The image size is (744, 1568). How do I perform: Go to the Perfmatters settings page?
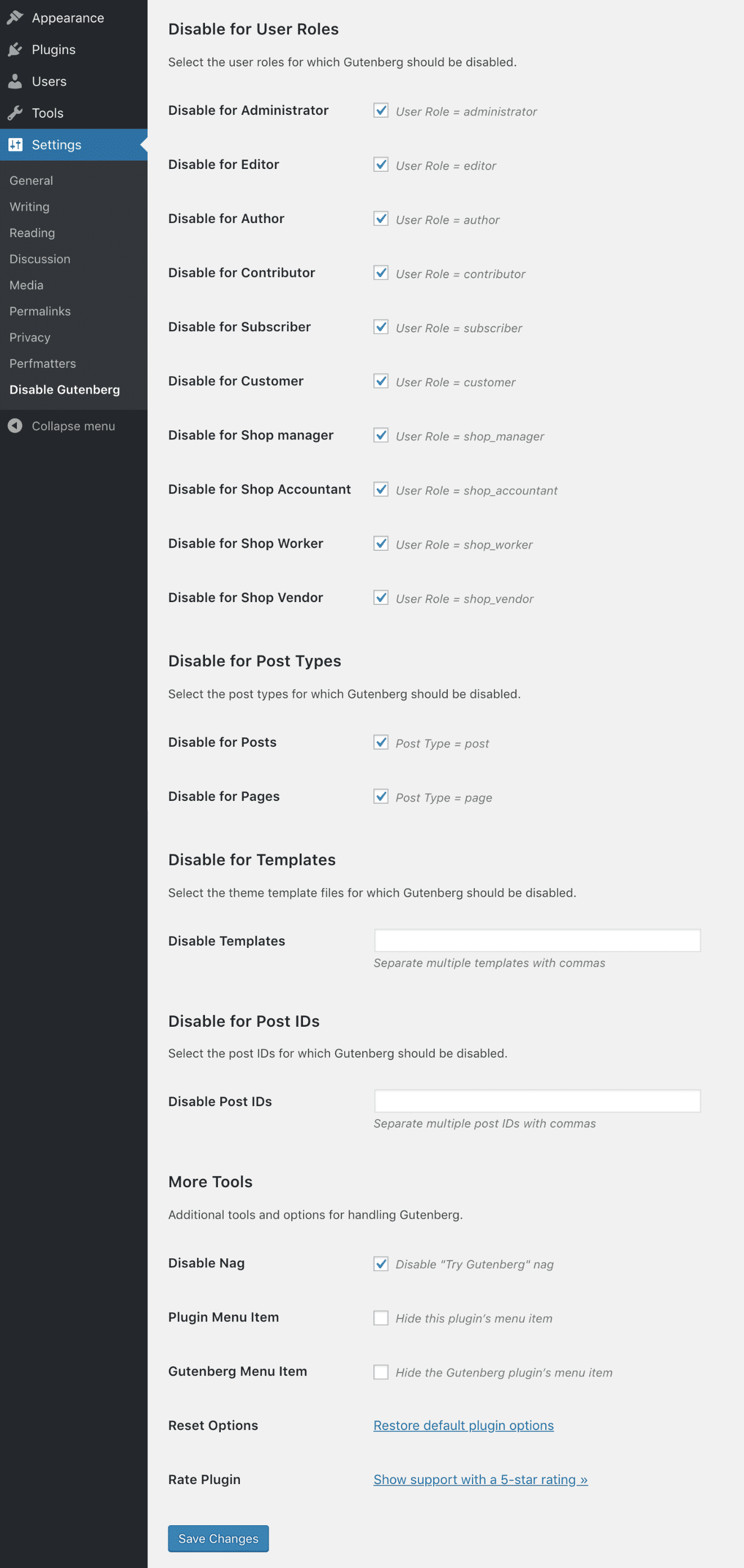click(43, 363)
